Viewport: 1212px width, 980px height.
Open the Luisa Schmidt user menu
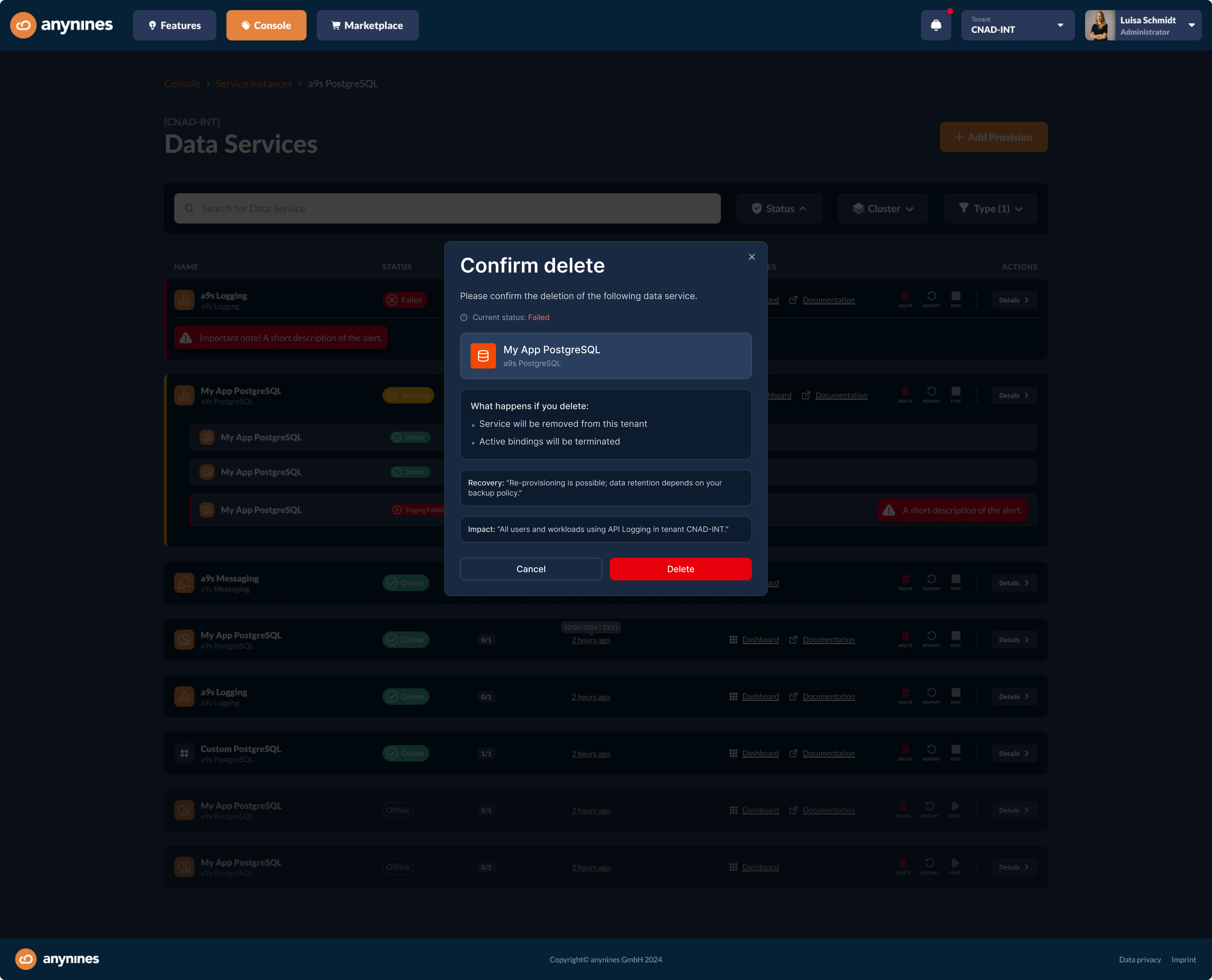1143,25
